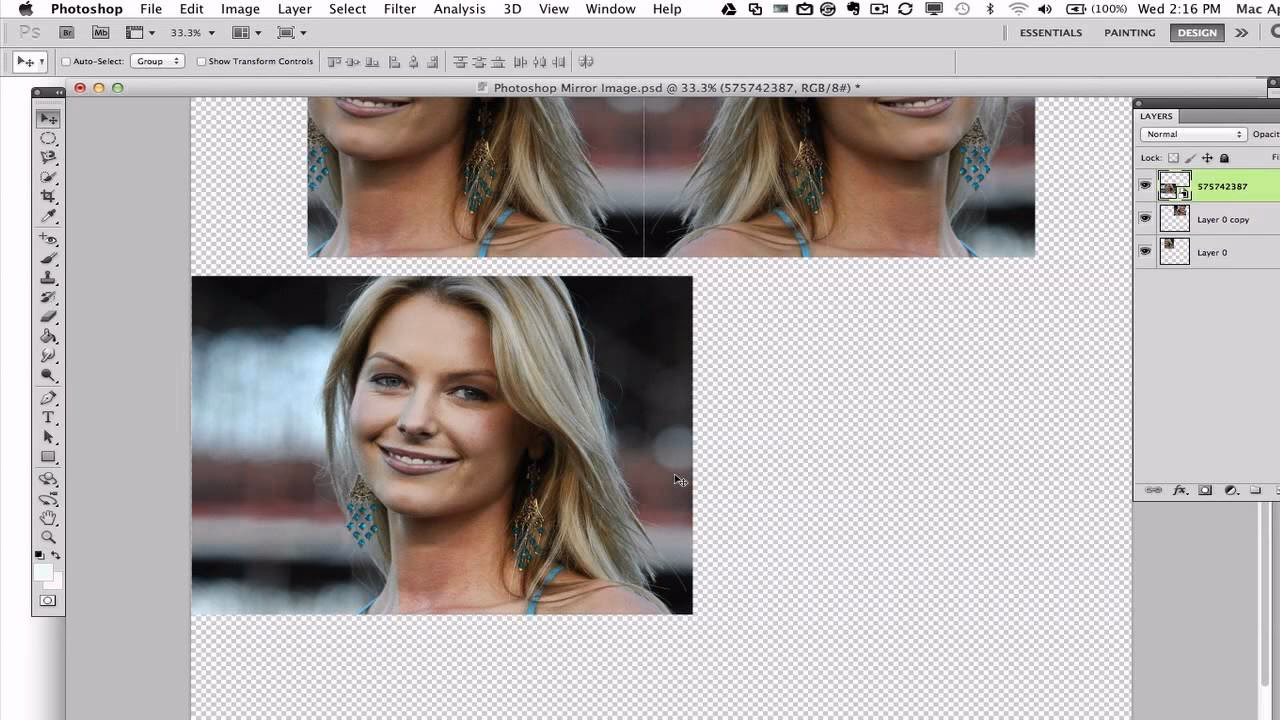Click the Layer 0 copy thumbnail
1280x720 pixels.
[1174, 218]
